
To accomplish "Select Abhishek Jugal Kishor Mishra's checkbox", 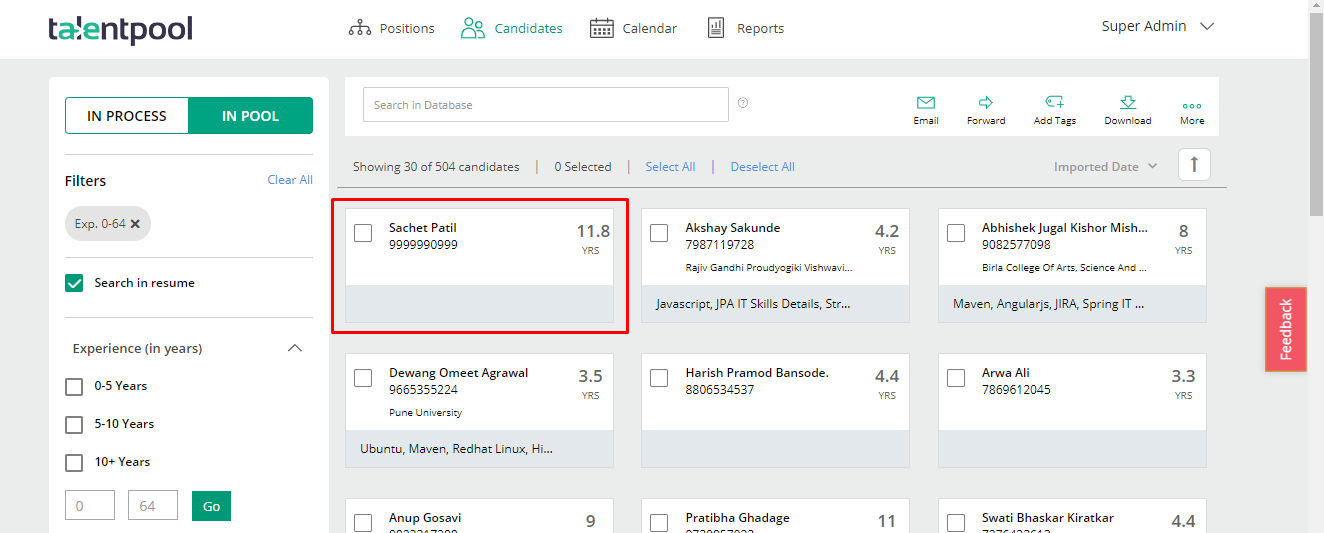I will pyautogui.click(x=956, y=233).
